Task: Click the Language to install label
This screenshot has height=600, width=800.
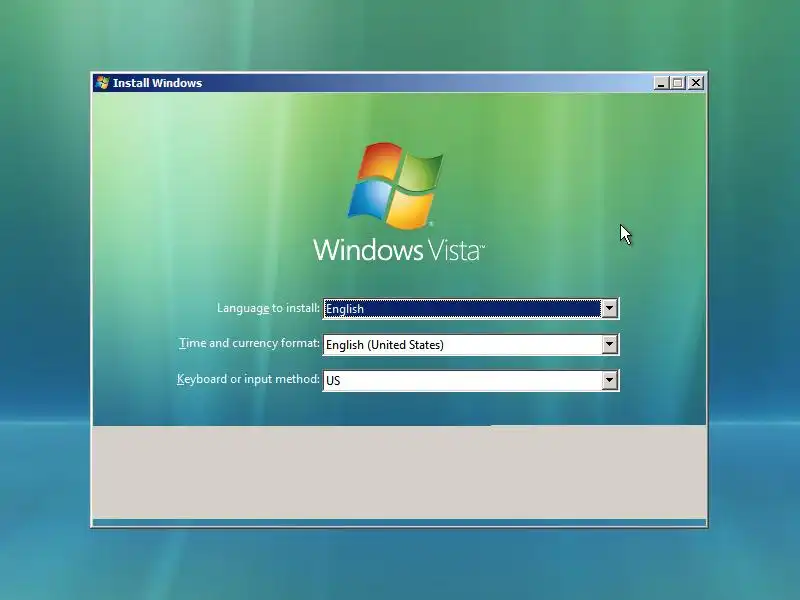Action: [268, 308]
